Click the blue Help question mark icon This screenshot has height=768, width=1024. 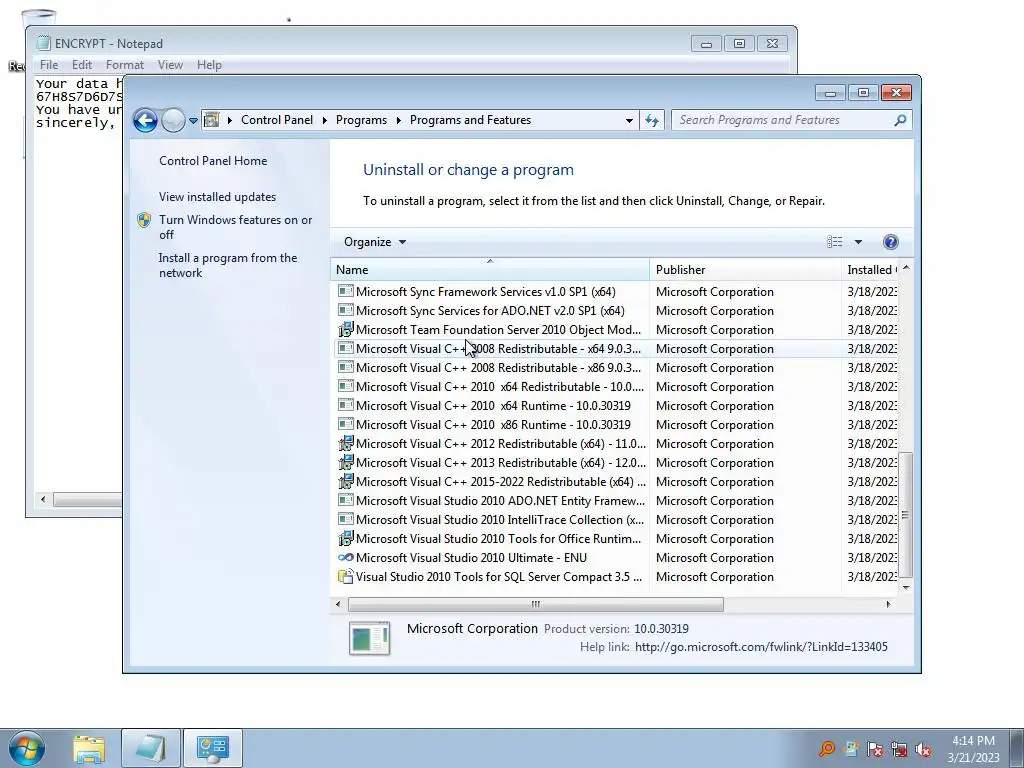890,242
